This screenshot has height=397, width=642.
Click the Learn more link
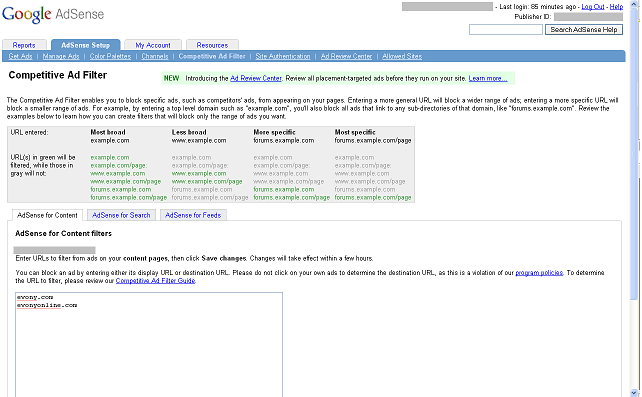tap(488, 79)
